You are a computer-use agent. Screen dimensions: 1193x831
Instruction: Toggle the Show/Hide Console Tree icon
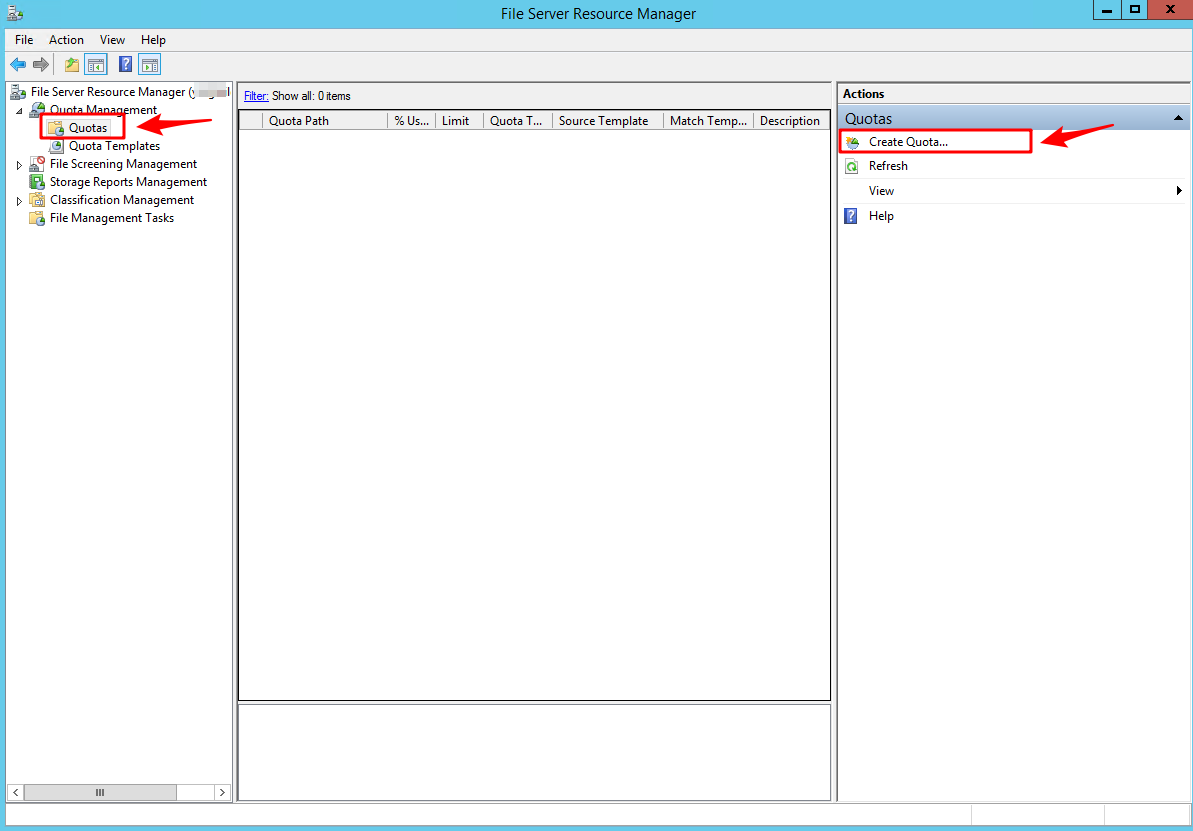click(96, 65)
